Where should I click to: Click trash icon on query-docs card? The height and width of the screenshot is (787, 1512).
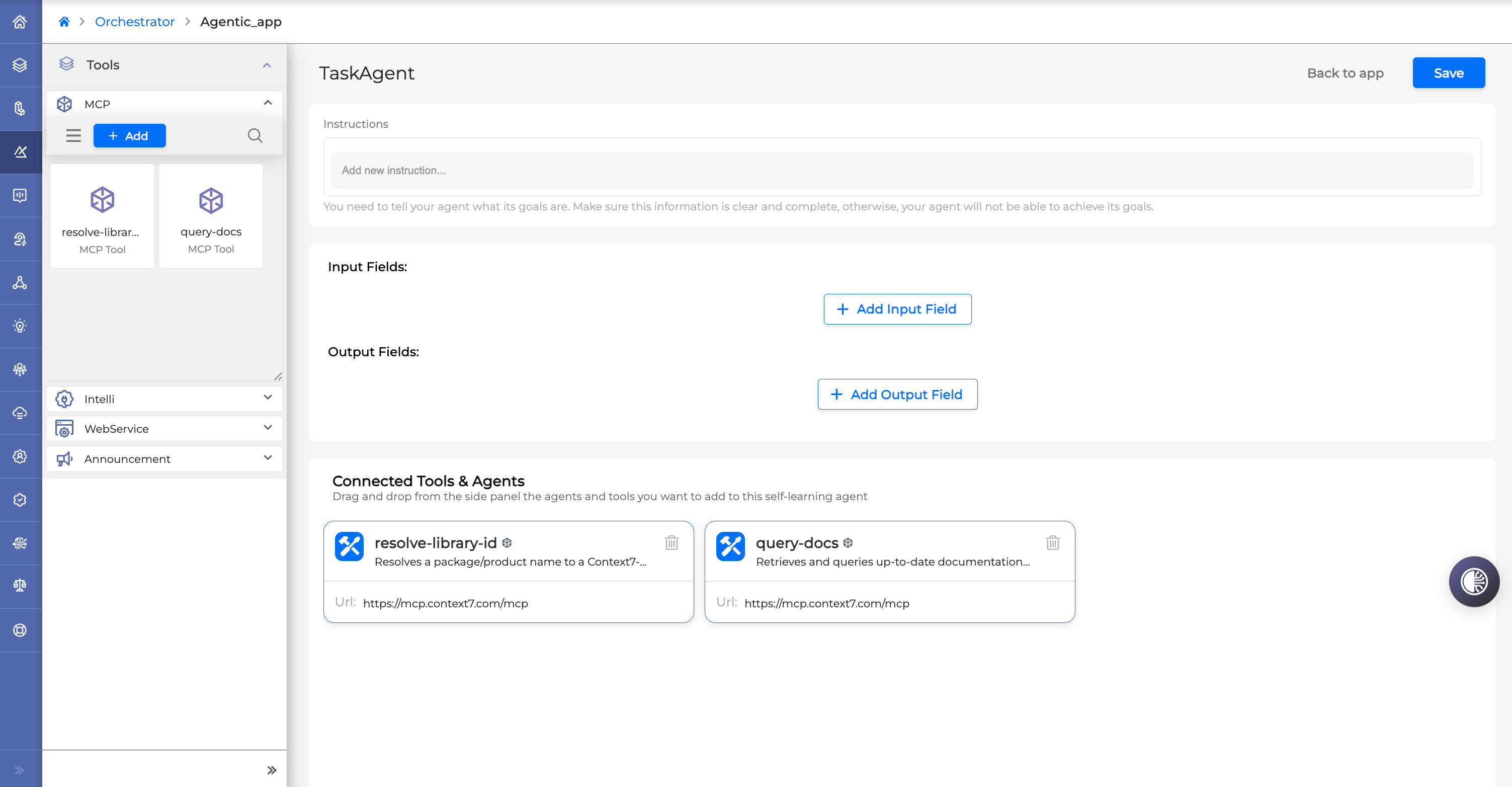pyautogui.click(x=1052, y=542)
